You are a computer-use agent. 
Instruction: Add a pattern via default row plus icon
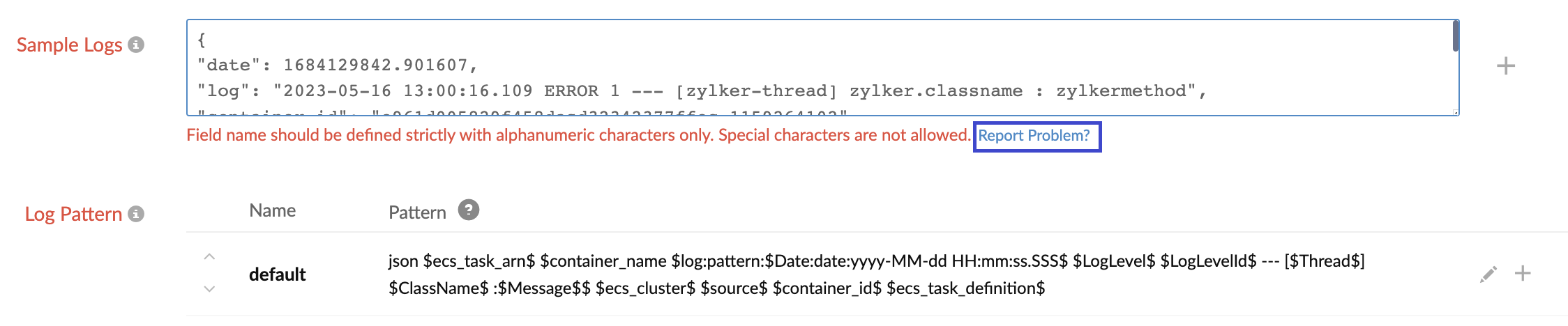click(1523, 273)
